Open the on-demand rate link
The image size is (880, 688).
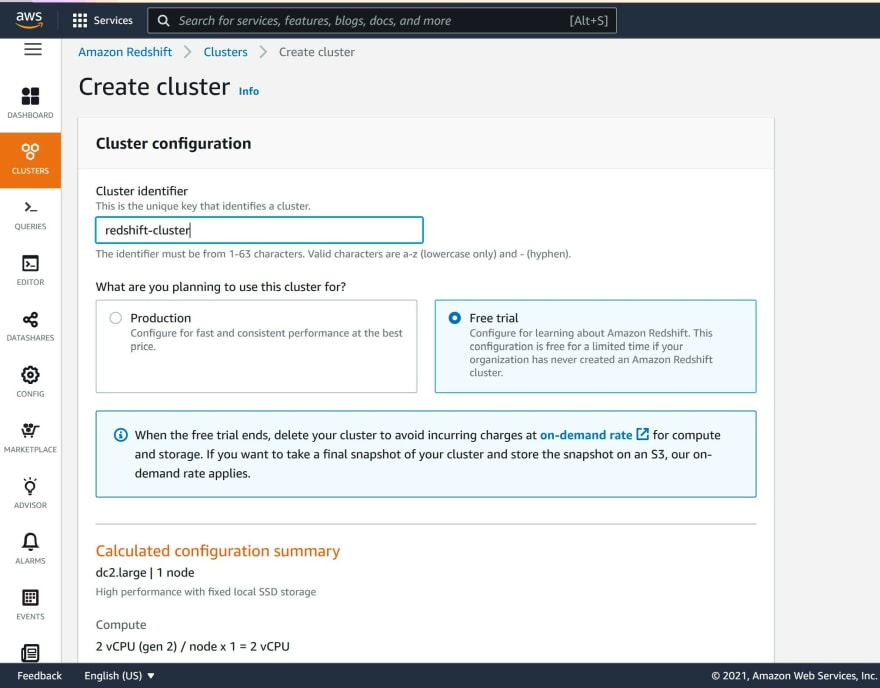(x=586, y=435)
